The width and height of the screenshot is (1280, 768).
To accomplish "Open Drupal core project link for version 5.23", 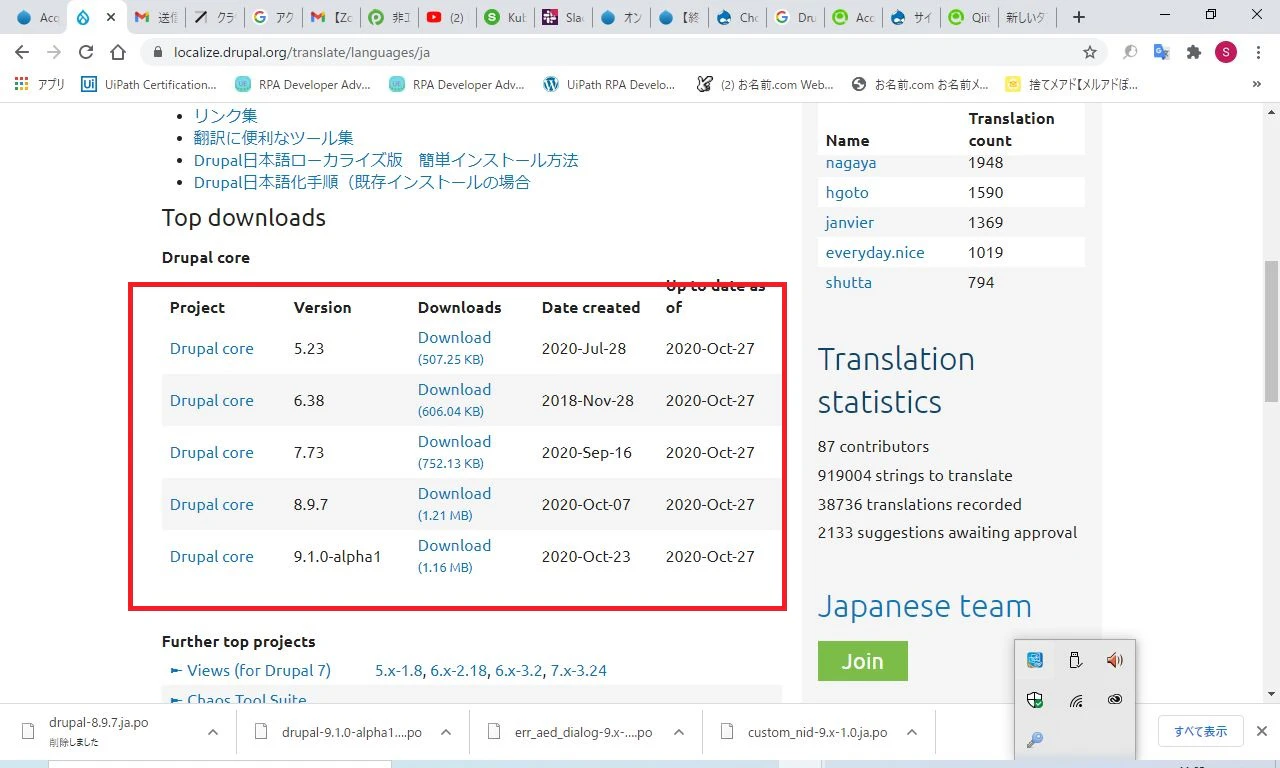I will point(211,348).
